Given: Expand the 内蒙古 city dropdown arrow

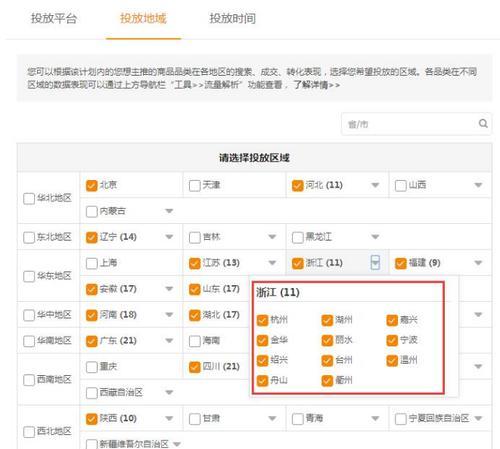Looking at the screenshot, I should [x=169, y=211].
